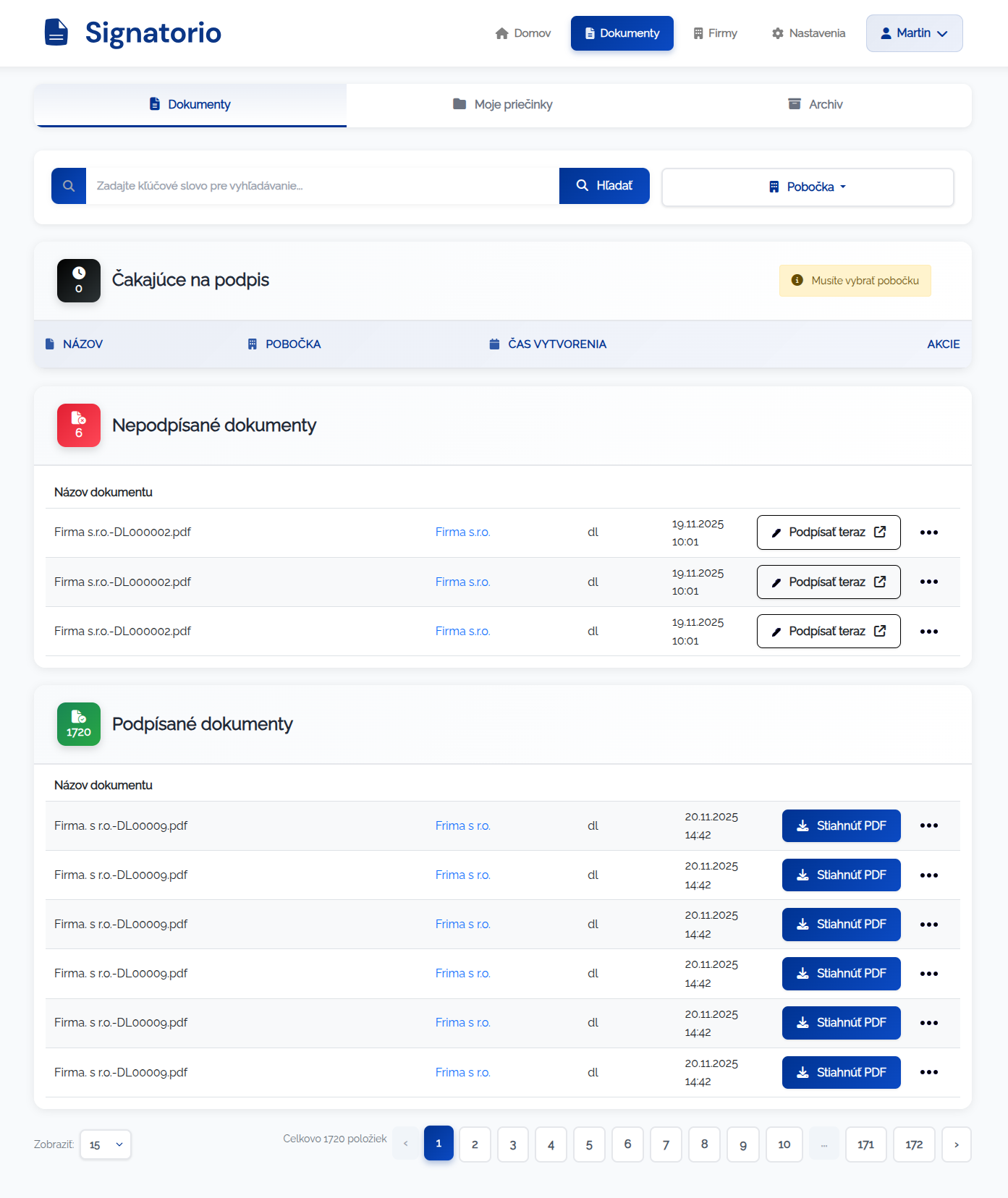Click Podpísať teraz for second unsigned document
Image resolution: width=1008 pixels, height=1198 pixels.
[x=829, y=582]
